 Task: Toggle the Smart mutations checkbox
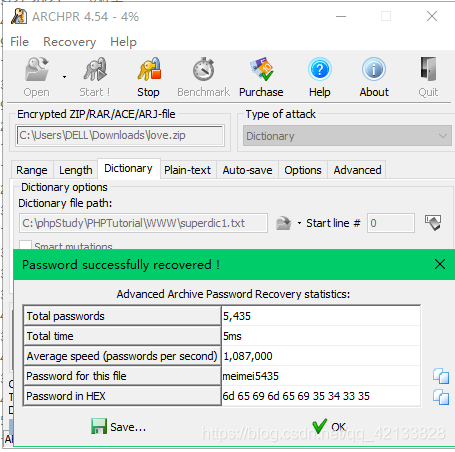pyautogui.click(x=25, y=246)
